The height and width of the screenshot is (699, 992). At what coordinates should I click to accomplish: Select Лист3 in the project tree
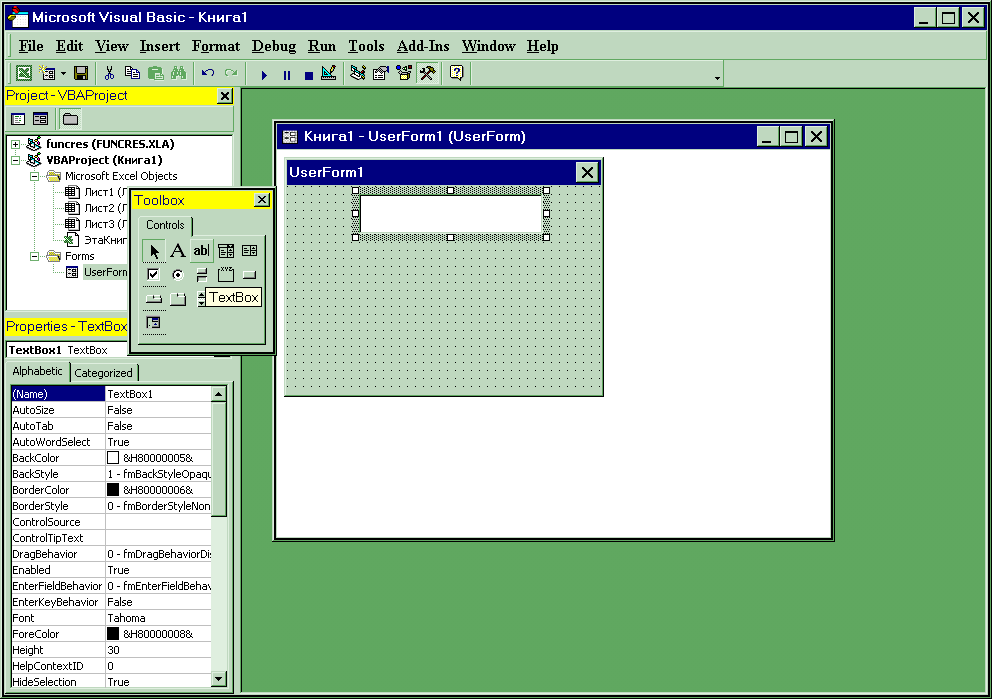[97, 224]
